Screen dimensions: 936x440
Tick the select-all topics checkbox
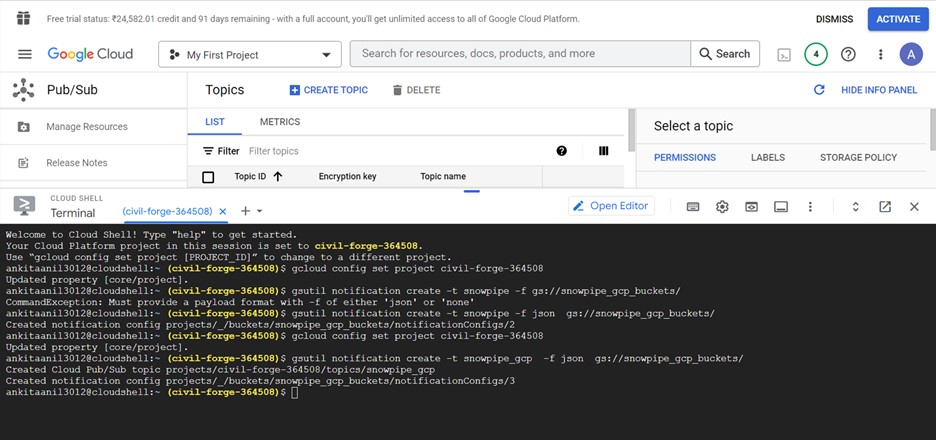pos(208,177)
